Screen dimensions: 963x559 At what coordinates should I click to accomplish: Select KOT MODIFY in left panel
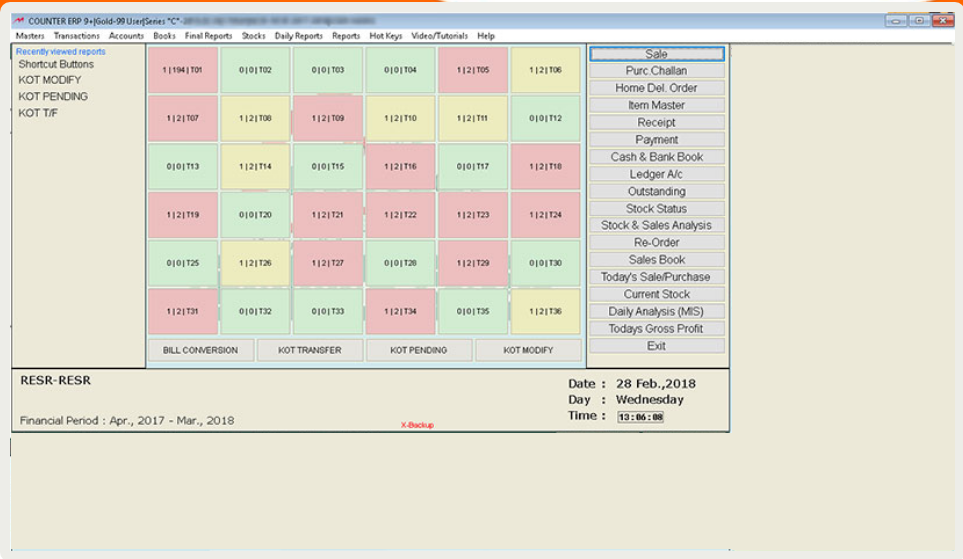50,80
